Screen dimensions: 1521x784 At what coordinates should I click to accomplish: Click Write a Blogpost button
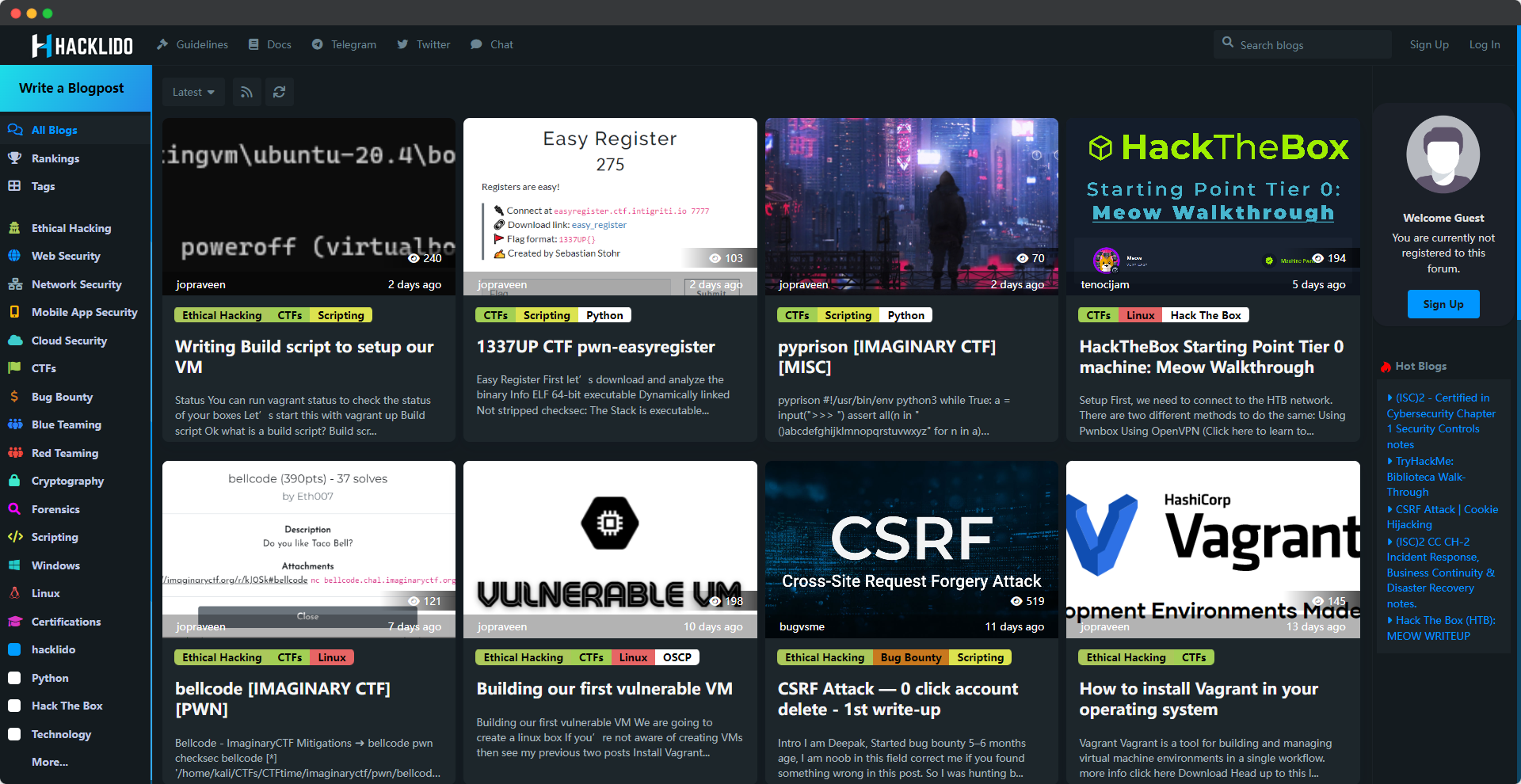point(75,88)
